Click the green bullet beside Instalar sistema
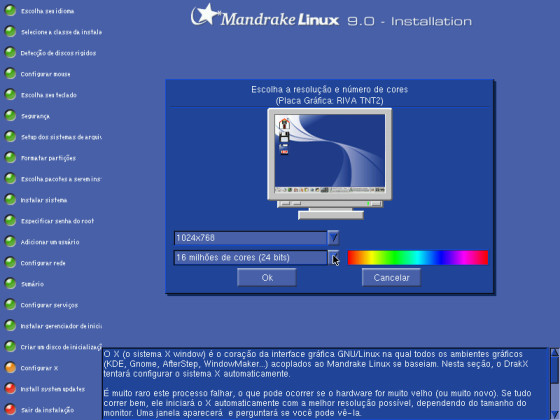 click(x=10, y=200)
